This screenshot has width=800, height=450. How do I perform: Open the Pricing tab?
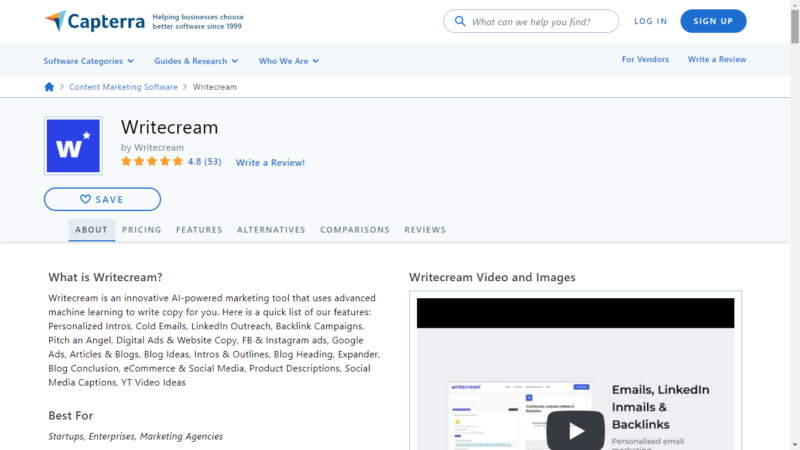point(141,230)
